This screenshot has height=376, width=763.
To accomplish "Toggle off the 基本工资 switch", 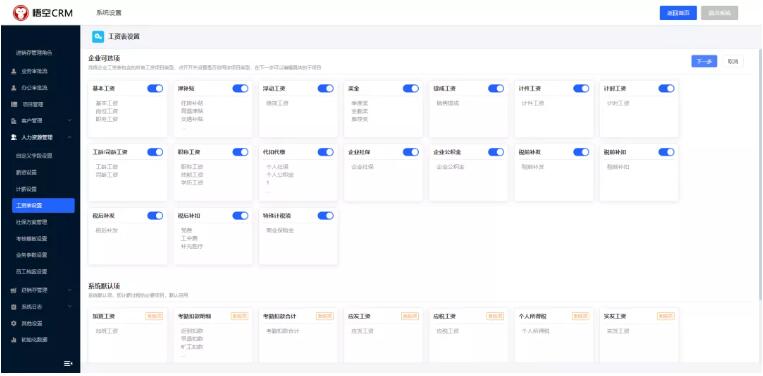I will (155, 89).
